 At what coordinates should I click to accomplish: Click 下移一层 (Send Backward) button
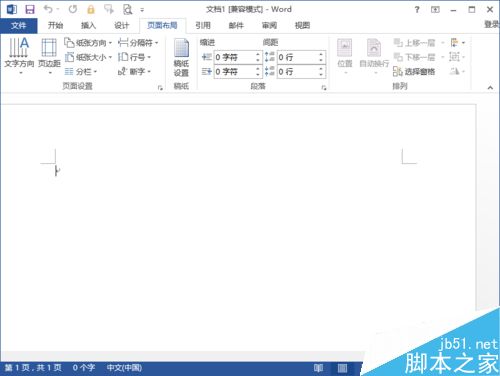click(x=414, y=57)
